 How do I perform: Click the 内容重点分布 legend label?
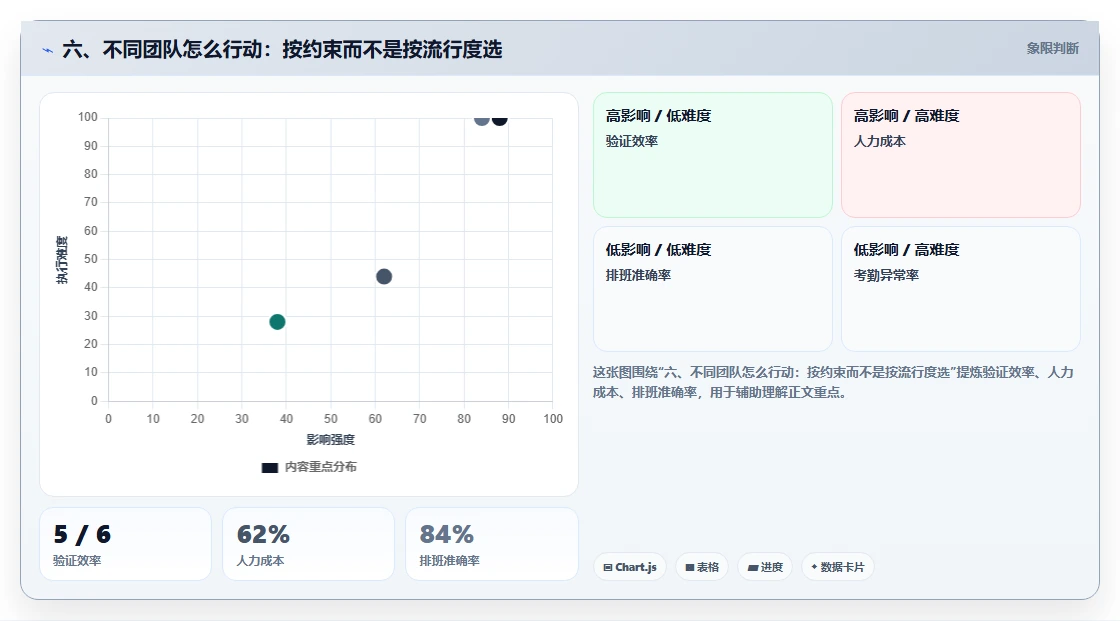pos(320,467)
